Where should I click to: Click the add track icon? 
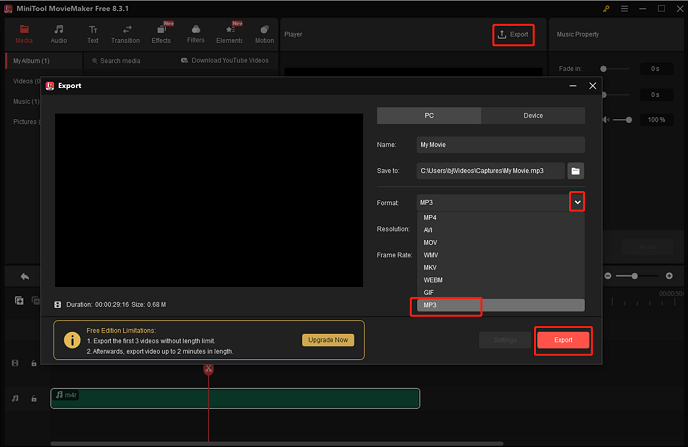point(19,300)
